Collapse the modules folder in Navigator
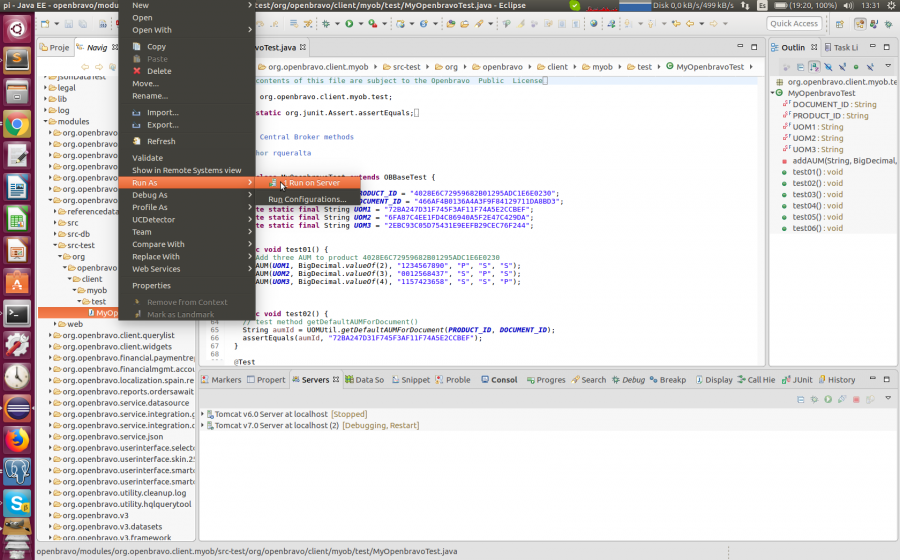900x560 pixels. pos(48,121)
